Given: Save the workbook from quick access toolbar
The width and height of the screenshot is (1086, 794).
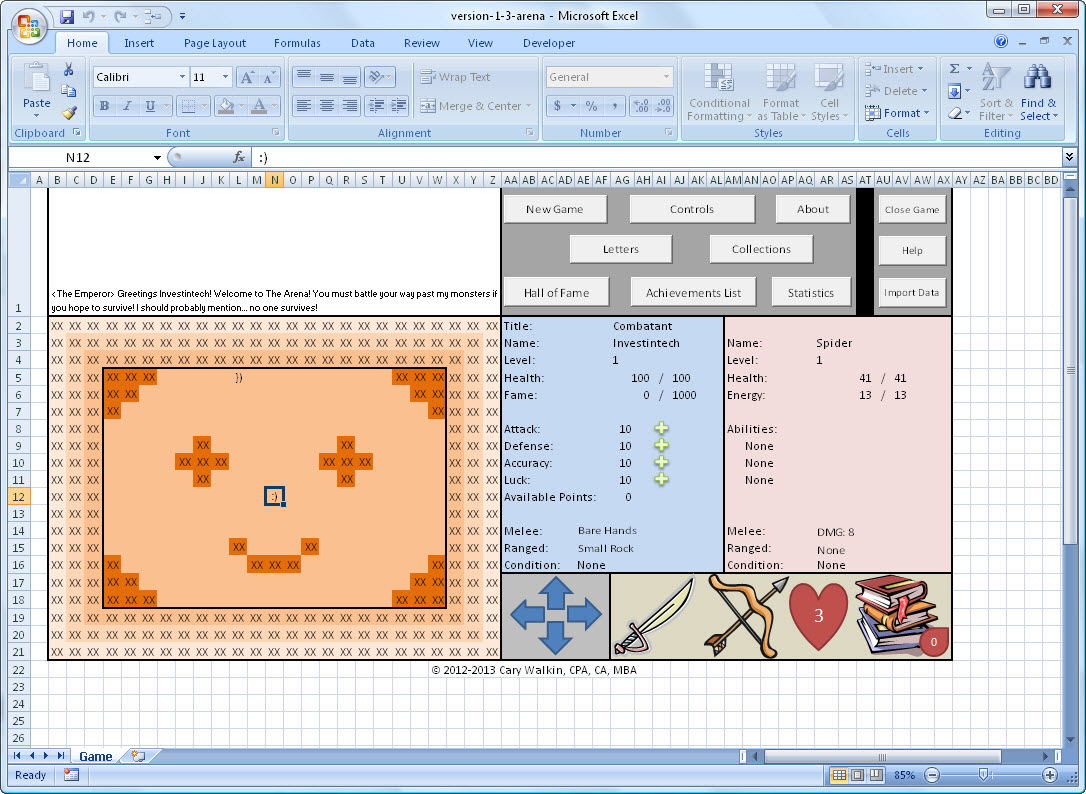Looking at the screenshot, I should (x=66, y=15).
